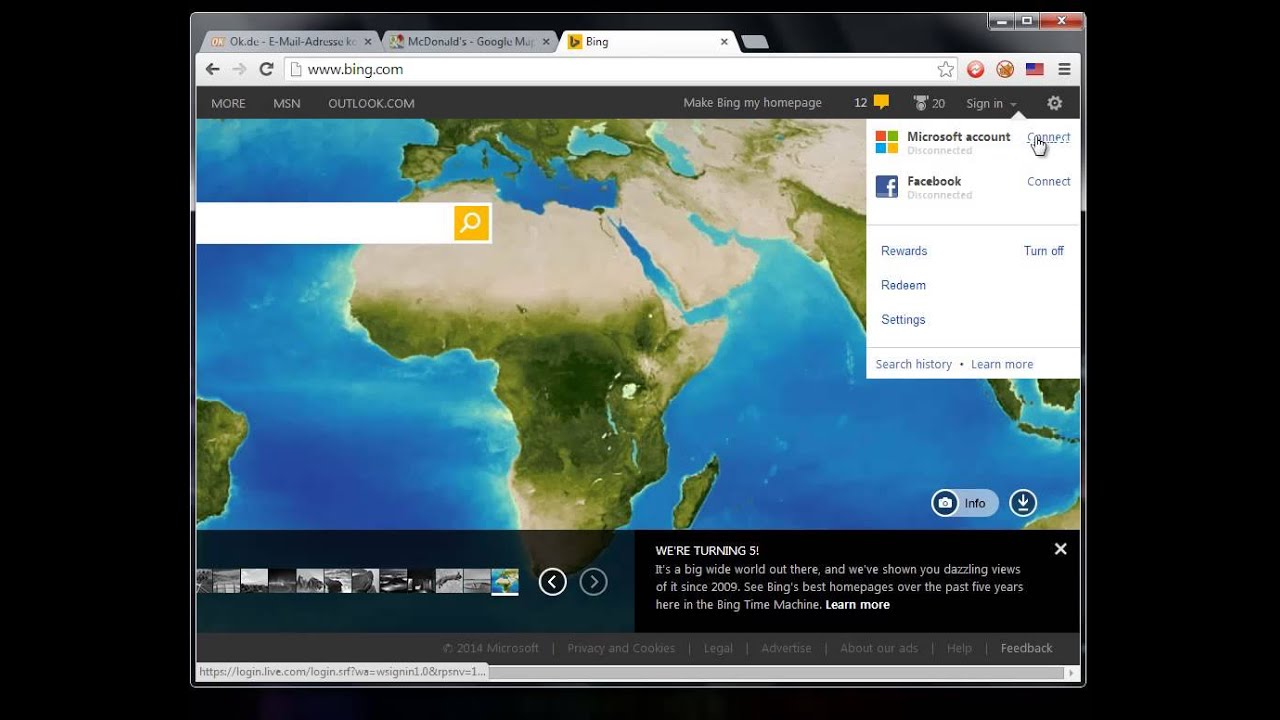The height and width of the screenshot is (720, 1280).
Task: Close the Bing tab
Action: coord(724,42)
